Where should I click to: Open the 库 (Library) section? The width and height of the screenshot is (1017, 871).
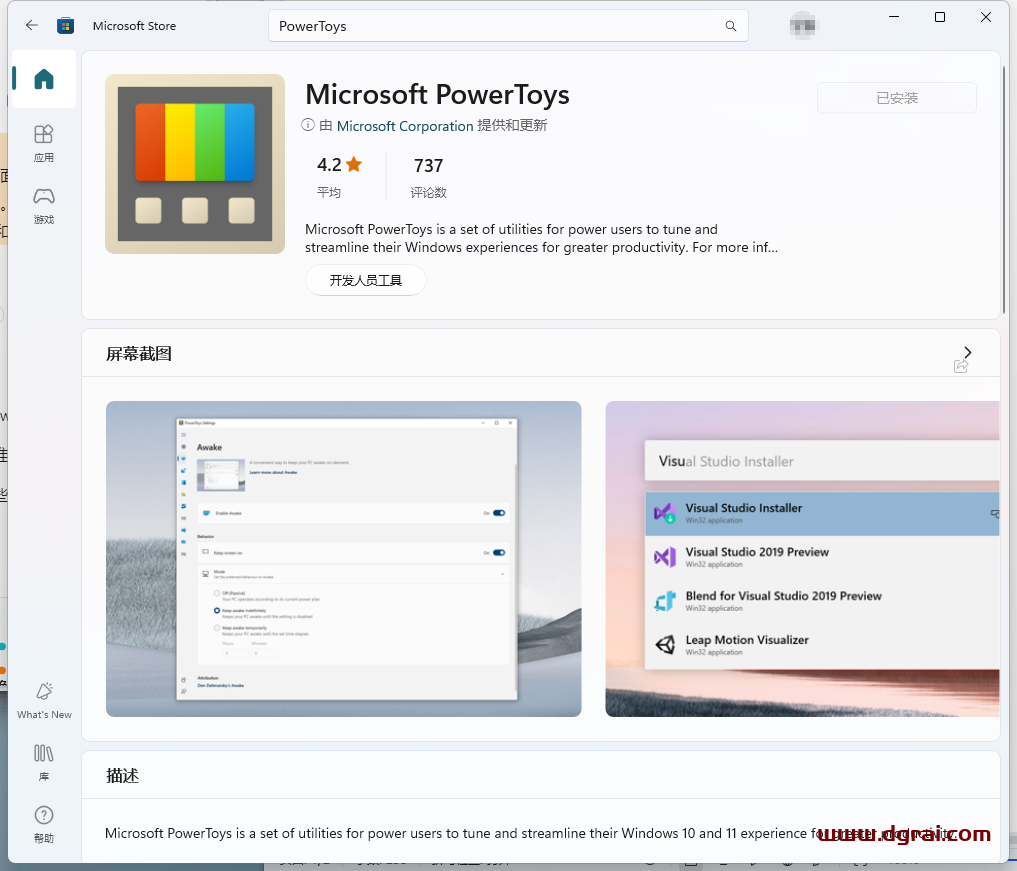(44, 763)
